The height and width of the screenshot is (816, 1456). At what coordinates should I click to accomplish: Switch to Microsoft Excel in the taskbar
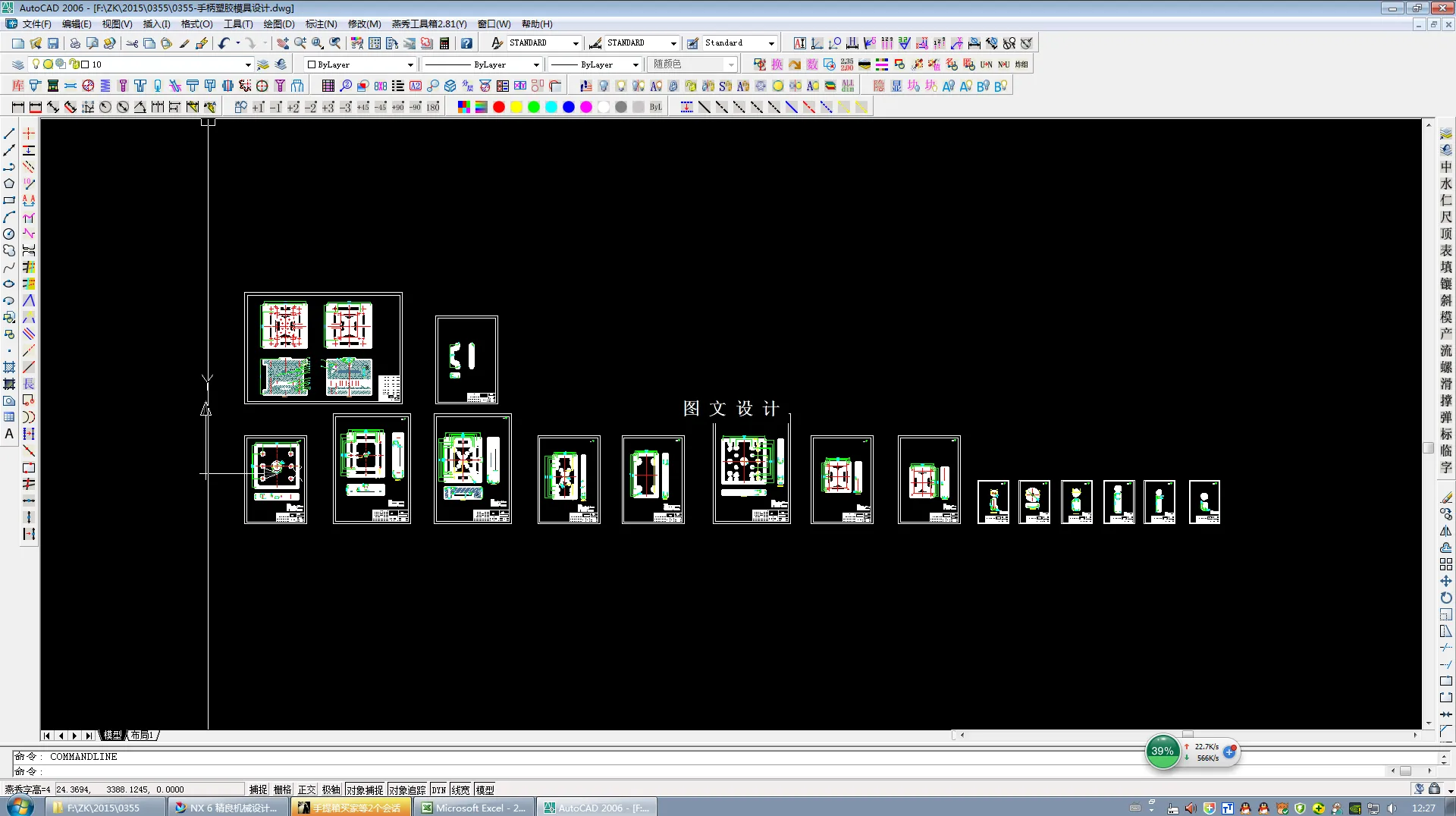tap(475, 808)
